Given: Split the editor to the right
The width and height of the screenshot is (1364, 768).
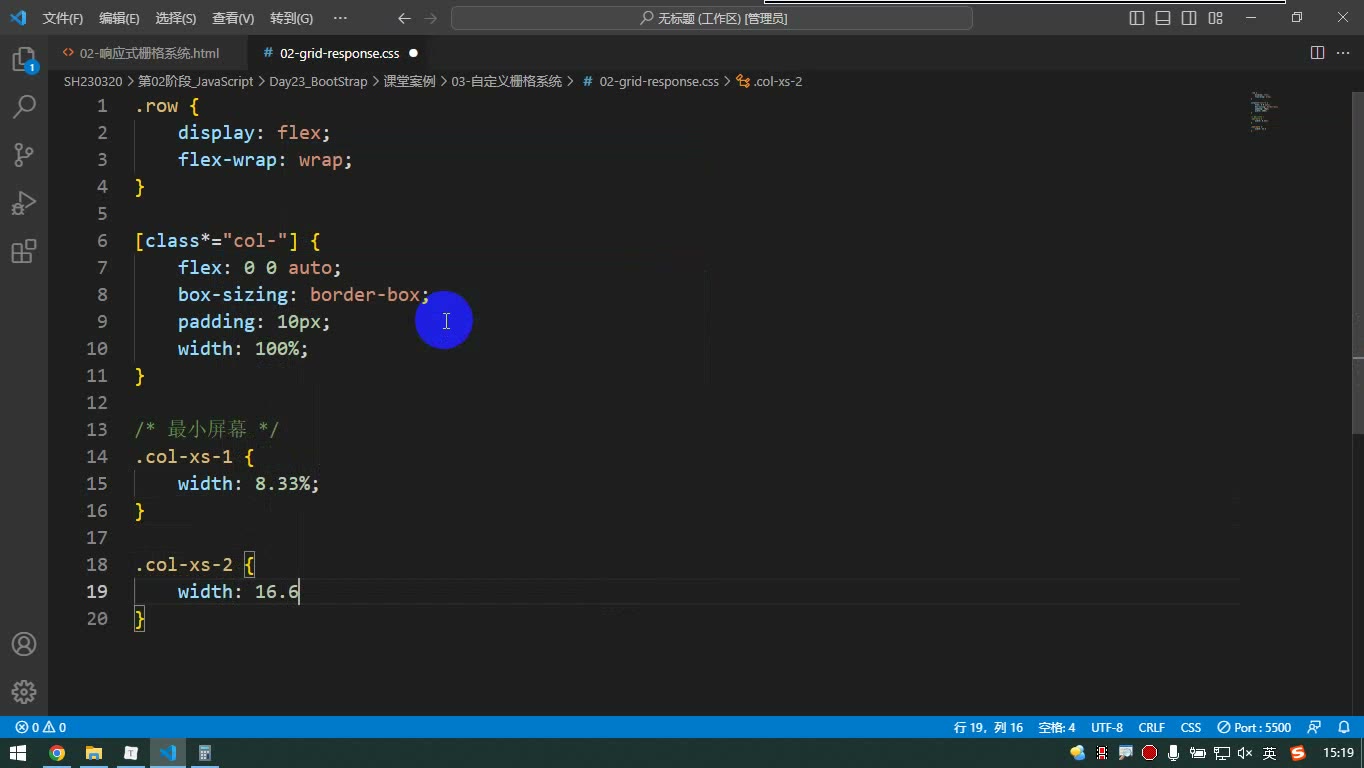Looking at the screenshot, I should (x=1317, y=53).
